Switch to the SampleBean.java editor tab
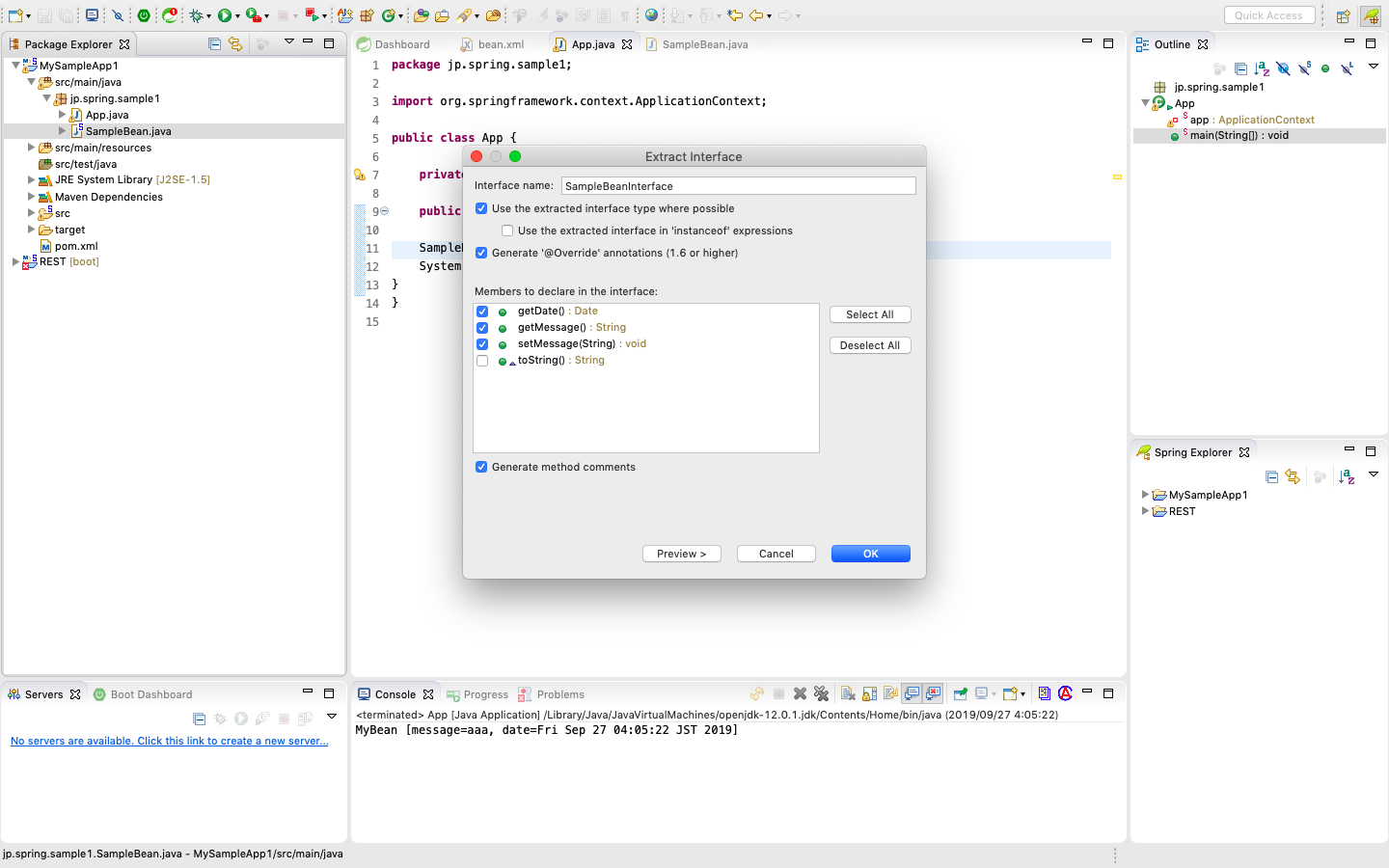 pos(696,44)
